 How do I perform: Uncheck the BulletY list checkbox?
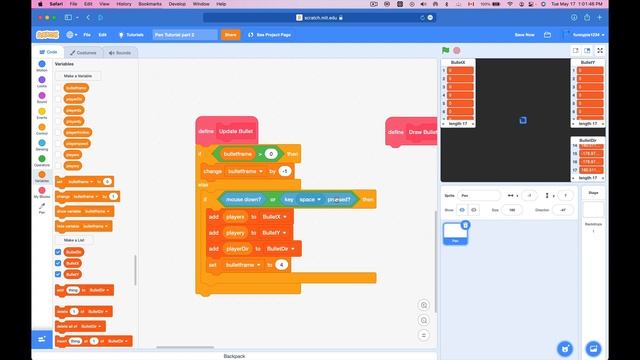point(58,274)
